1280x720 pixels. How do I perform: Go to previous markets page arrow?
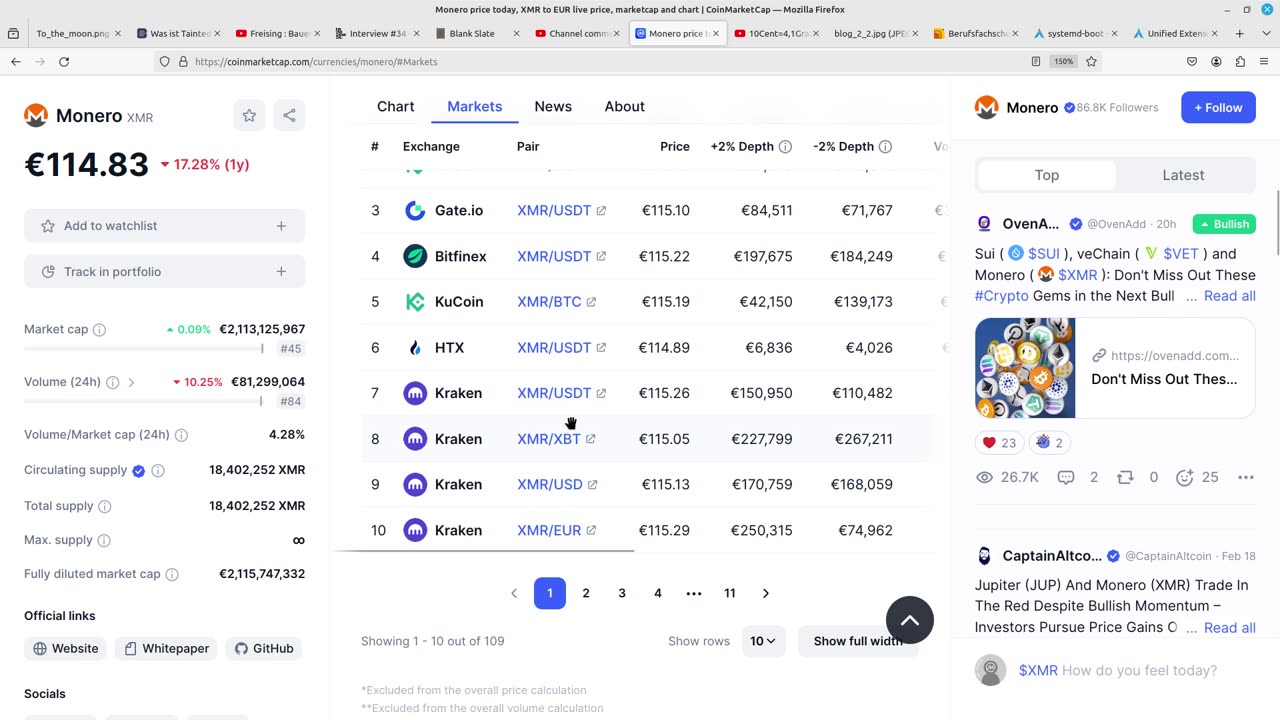pyautogui.click(x=514, y=593)
